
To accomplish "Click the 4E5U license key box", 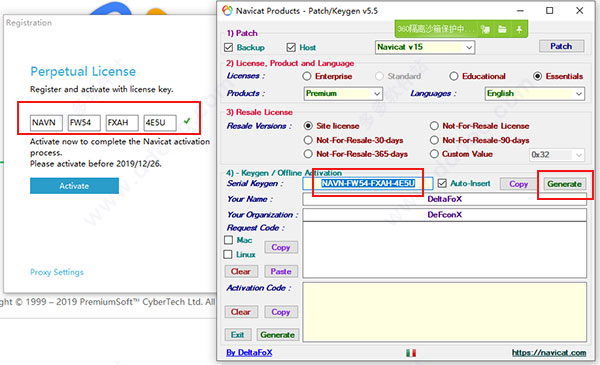I will pyautogui.click(x=160, y=123).
